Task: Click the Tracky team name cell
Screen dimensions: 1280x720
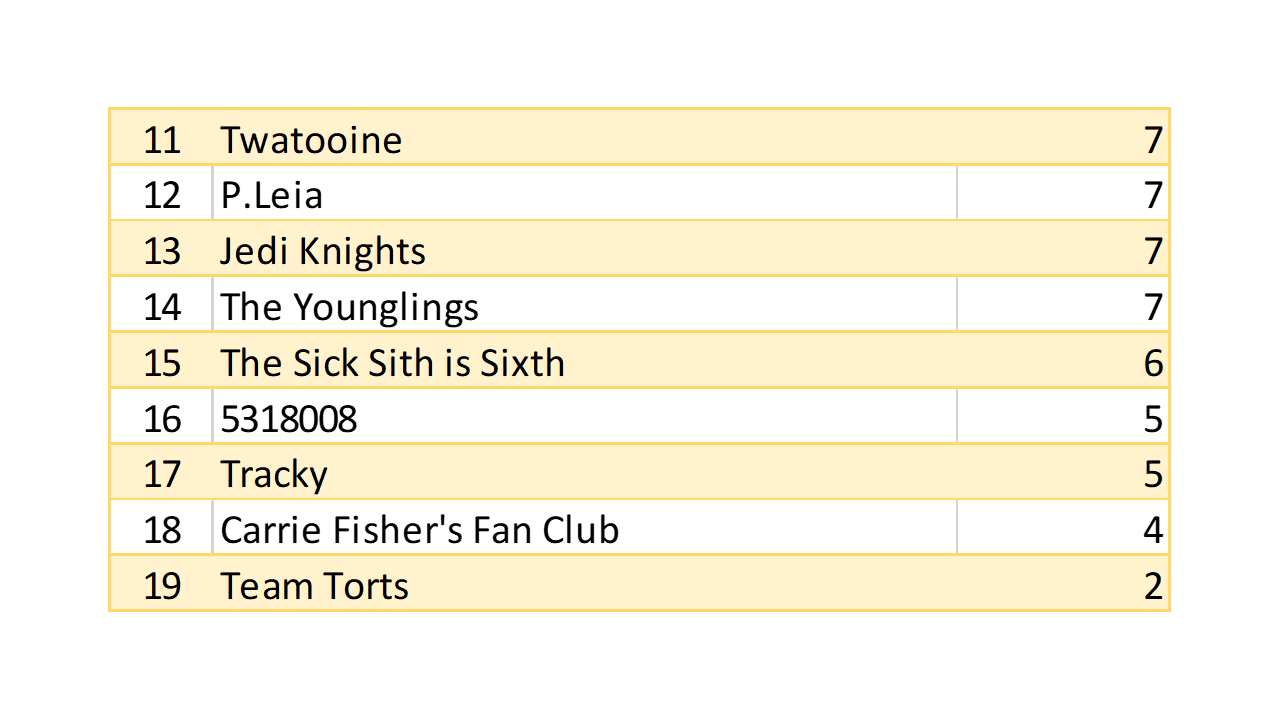Action: (274, 474)
